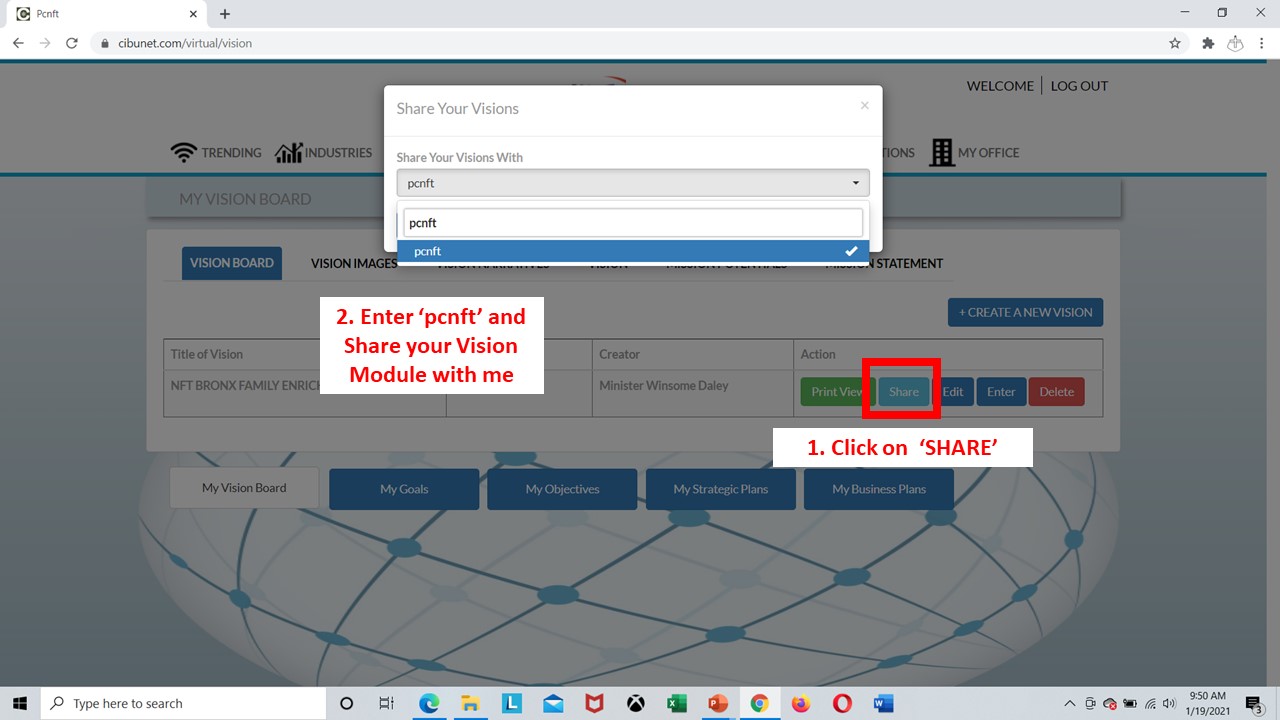
Task: Click the My Office building icon
Action: (941, 152)
